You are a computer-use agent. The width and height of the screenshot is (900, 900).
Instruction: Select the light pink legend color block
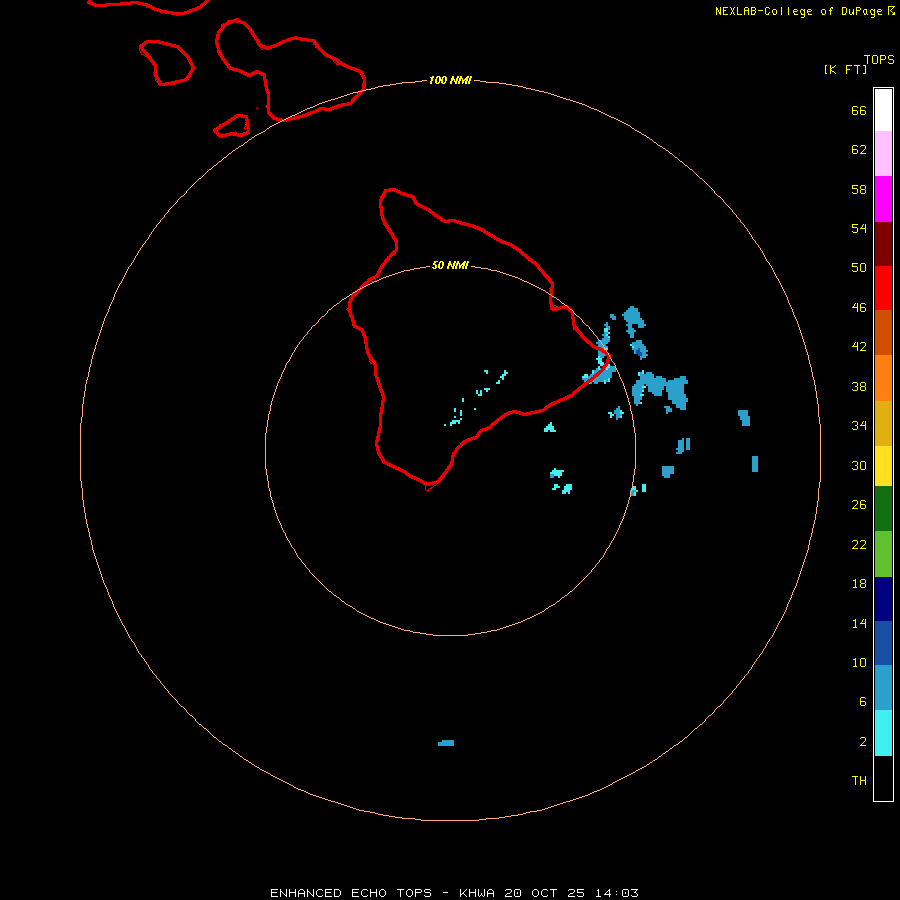click(883, 154)
